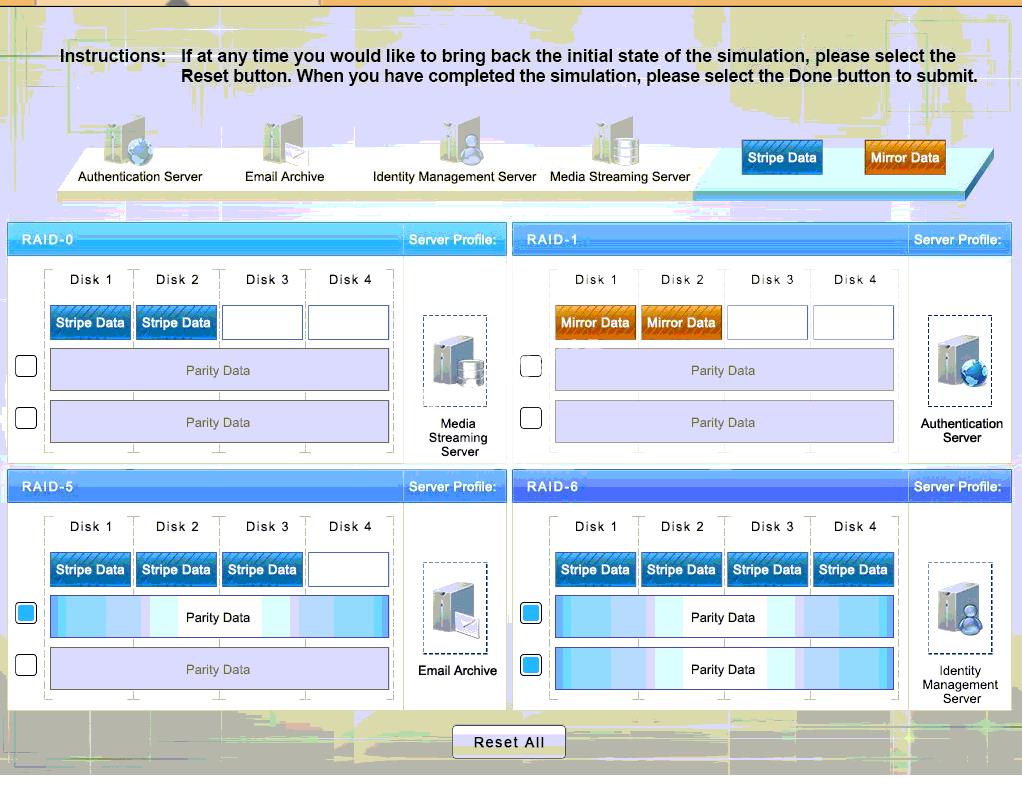Select the Email Archive icon in the RAID-5 profile
1022x786 pixels.
[x=455, y=608]
